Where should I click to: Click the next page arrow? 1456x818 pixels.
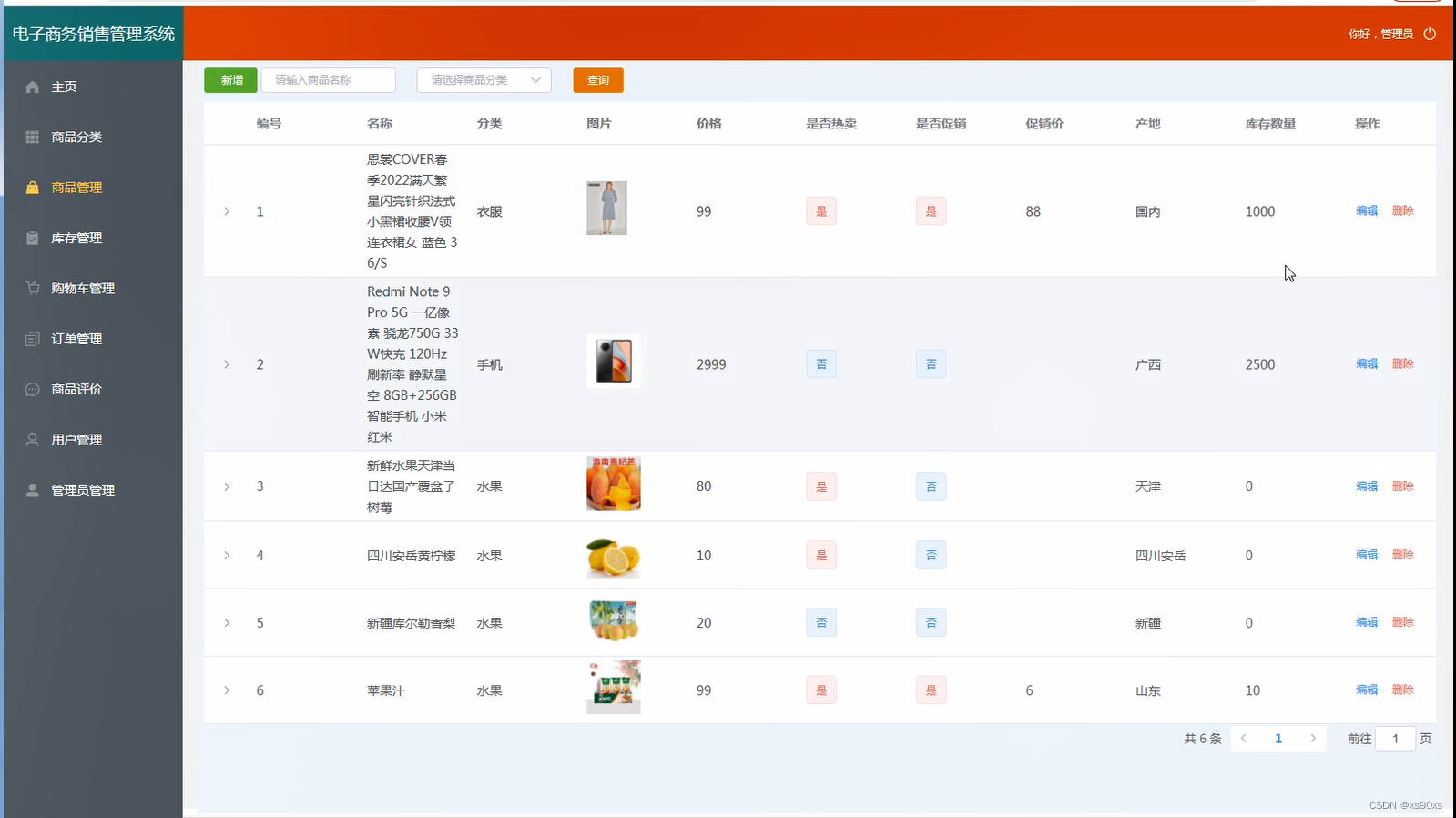[1313, 739]
